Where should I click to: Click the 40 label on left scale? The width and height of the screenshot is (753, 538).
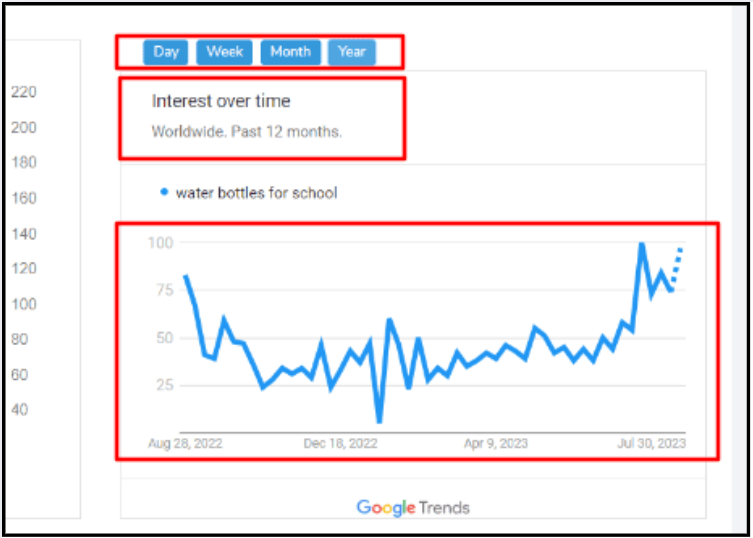click(x=20, y=409)
